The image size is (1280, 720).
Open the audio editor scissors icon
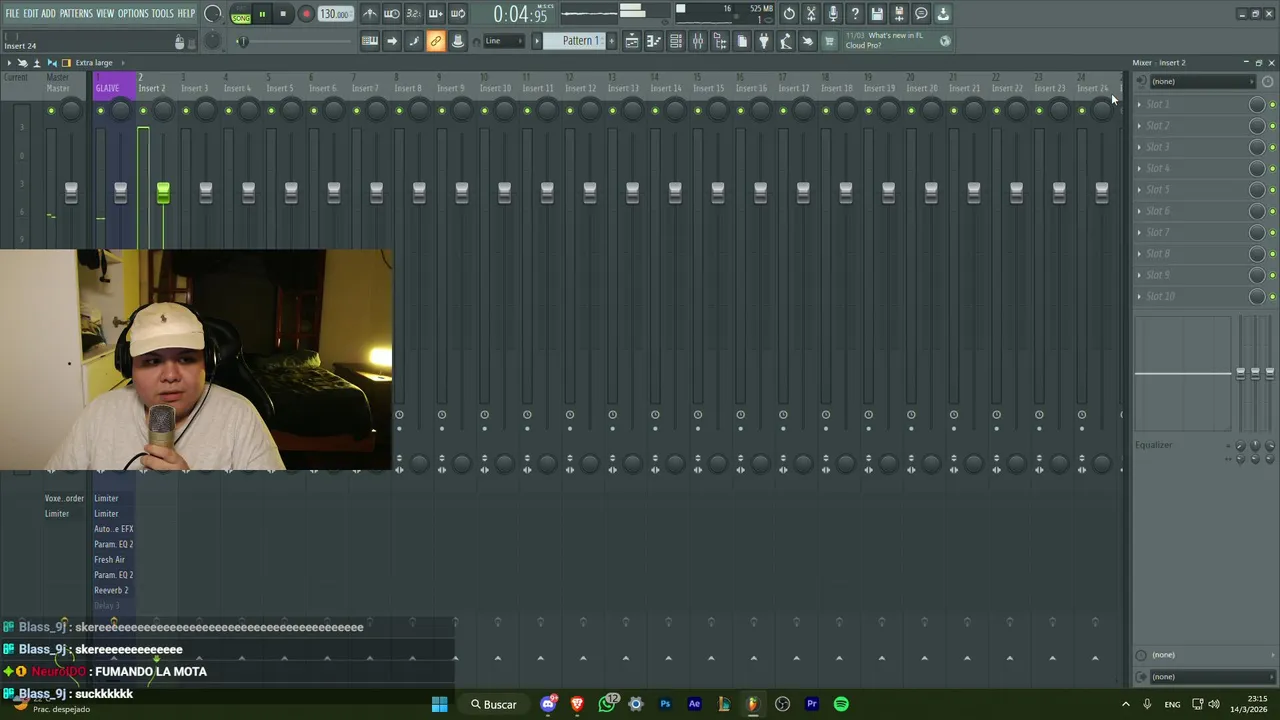[811, 14]
